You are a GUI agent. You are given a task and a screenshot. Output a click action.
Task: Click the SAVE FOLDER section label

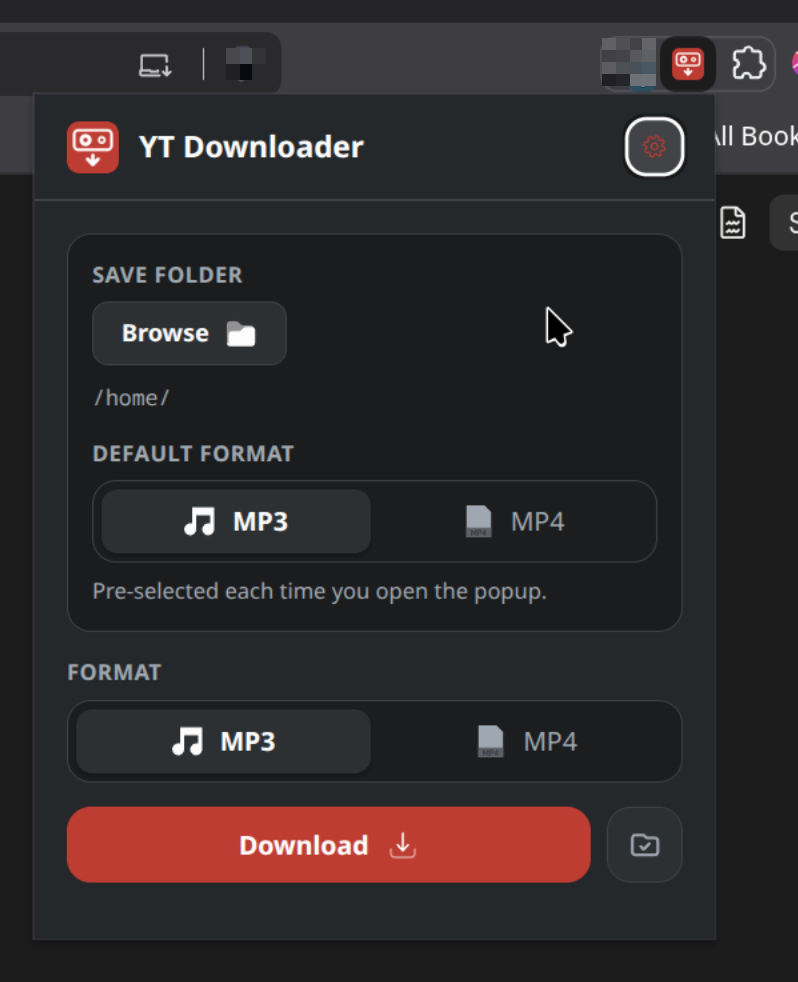click(x=167, y=275)
